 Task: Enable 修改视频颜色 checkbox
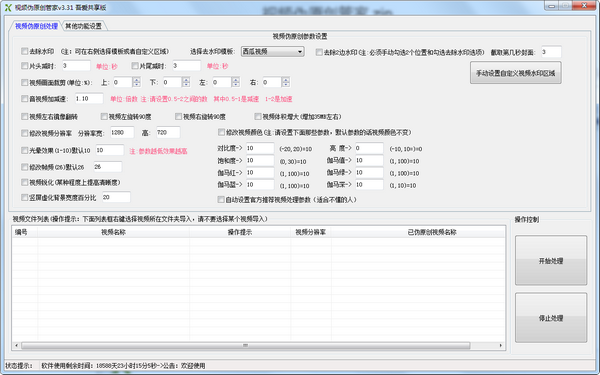click(221, 132)
